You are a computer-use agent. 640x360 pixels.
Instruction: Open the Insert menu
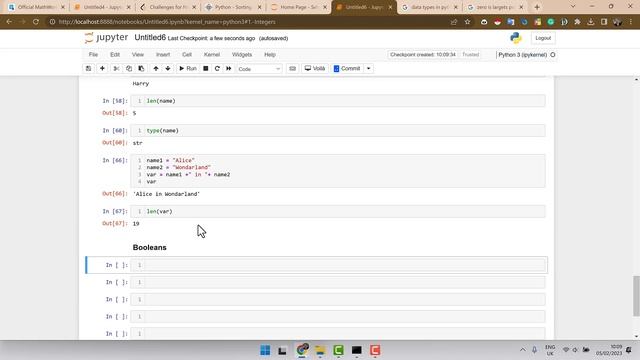tap(163, 55)
